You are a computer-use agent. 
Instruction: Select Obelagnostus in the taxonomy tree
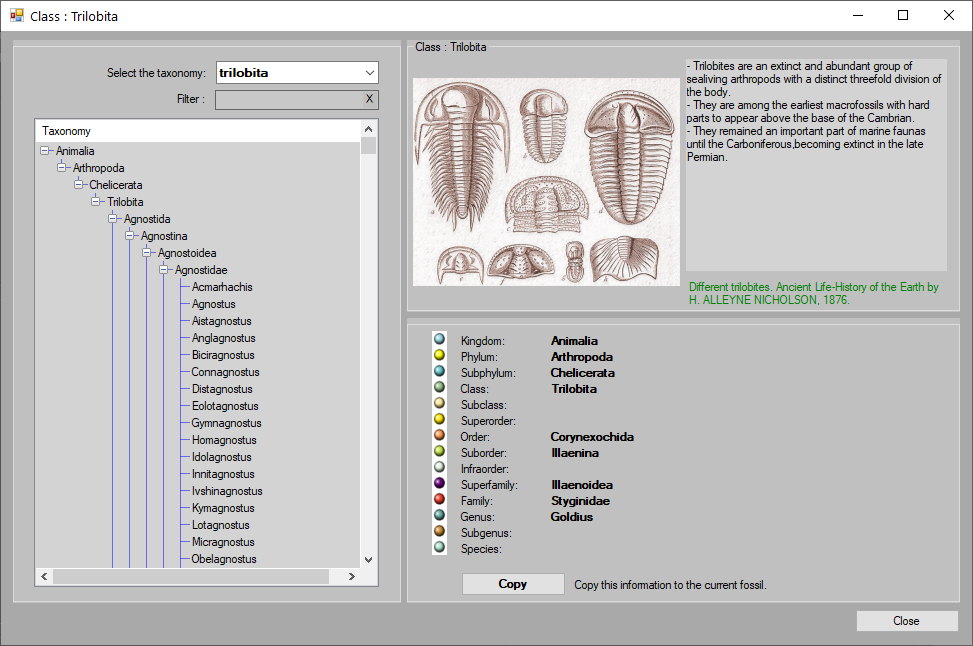pos(224,559)
